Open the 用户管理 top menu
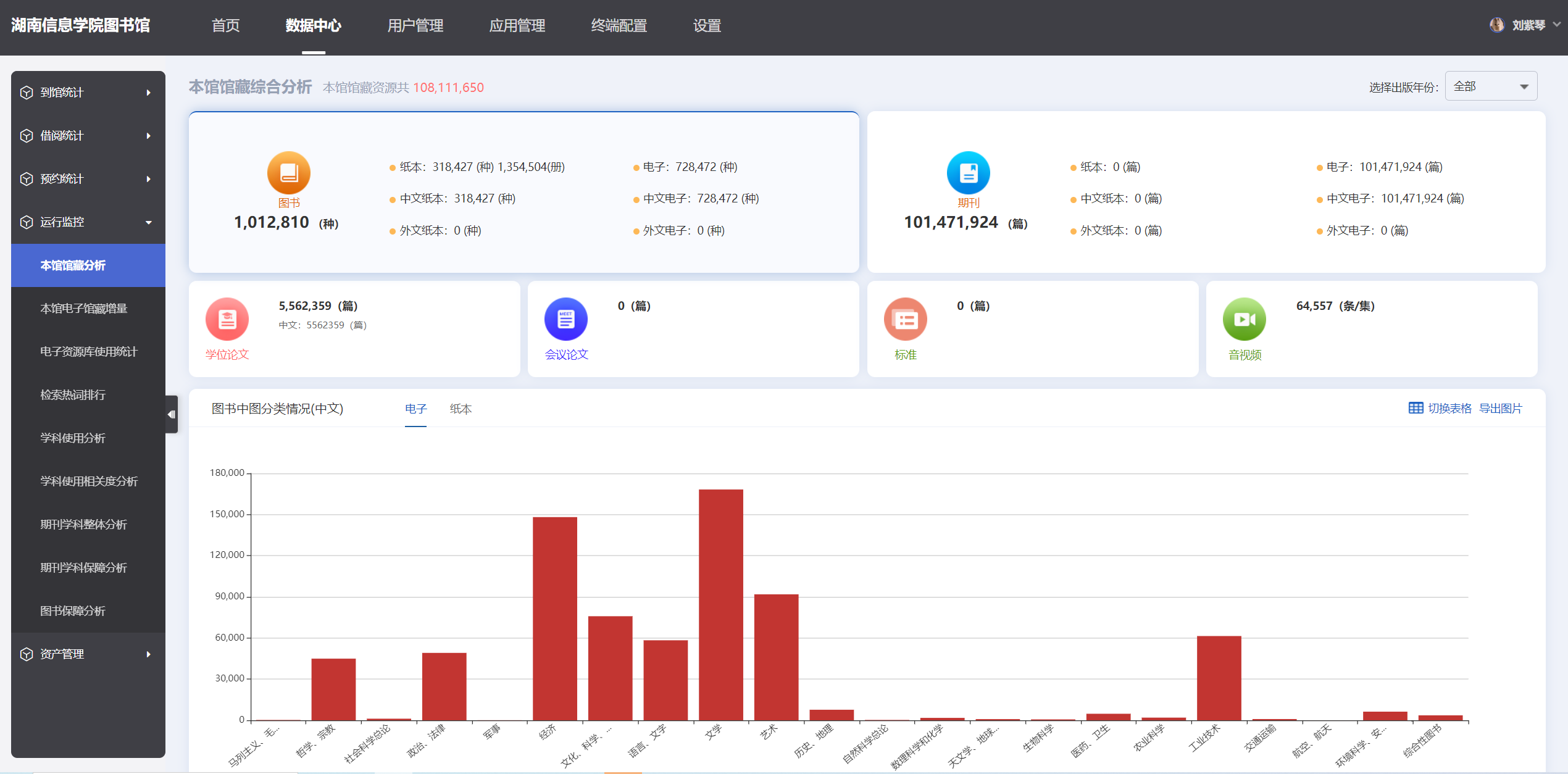Screen dimensions: 1568x774 click(x=415, y=25)
